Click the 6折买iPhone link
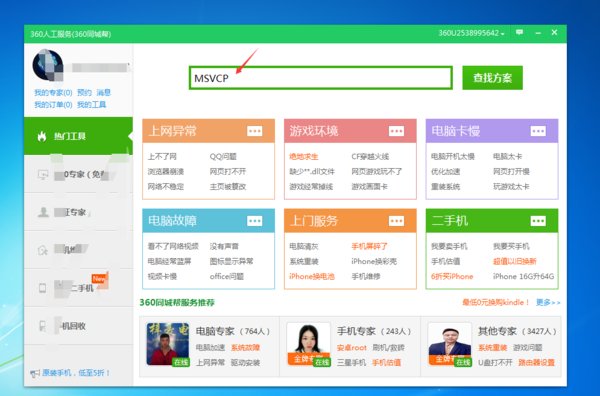 click(x=452, y=277)
